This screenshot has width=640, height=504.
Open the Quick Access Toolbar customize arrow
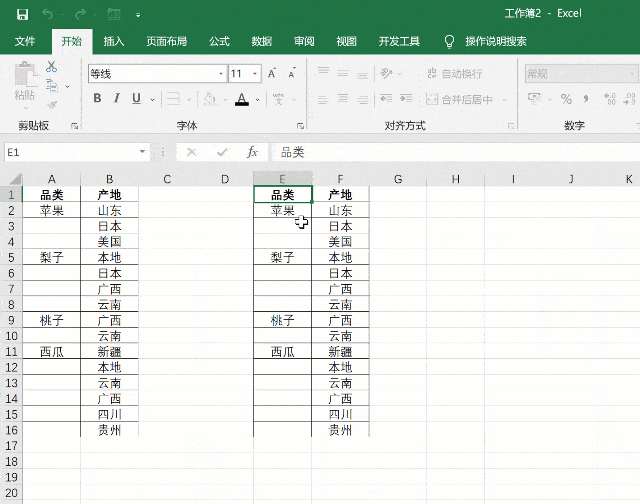pyautogui.click(x=138, y=15)
